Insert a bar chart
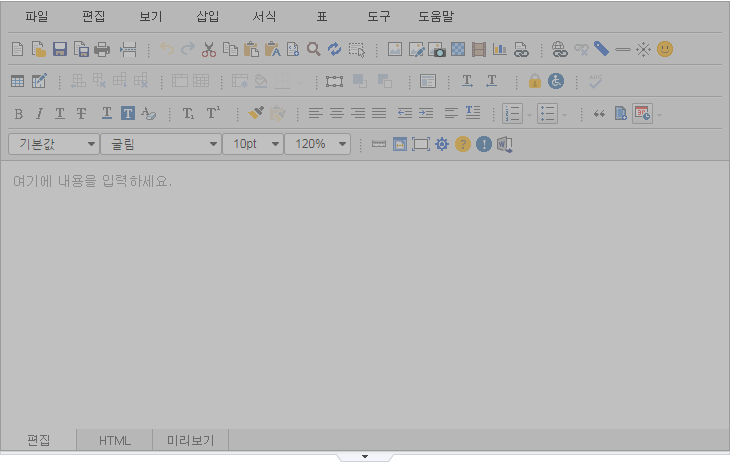Image resolution: width=730 pixels, height=462 pixels. (500, 49)
